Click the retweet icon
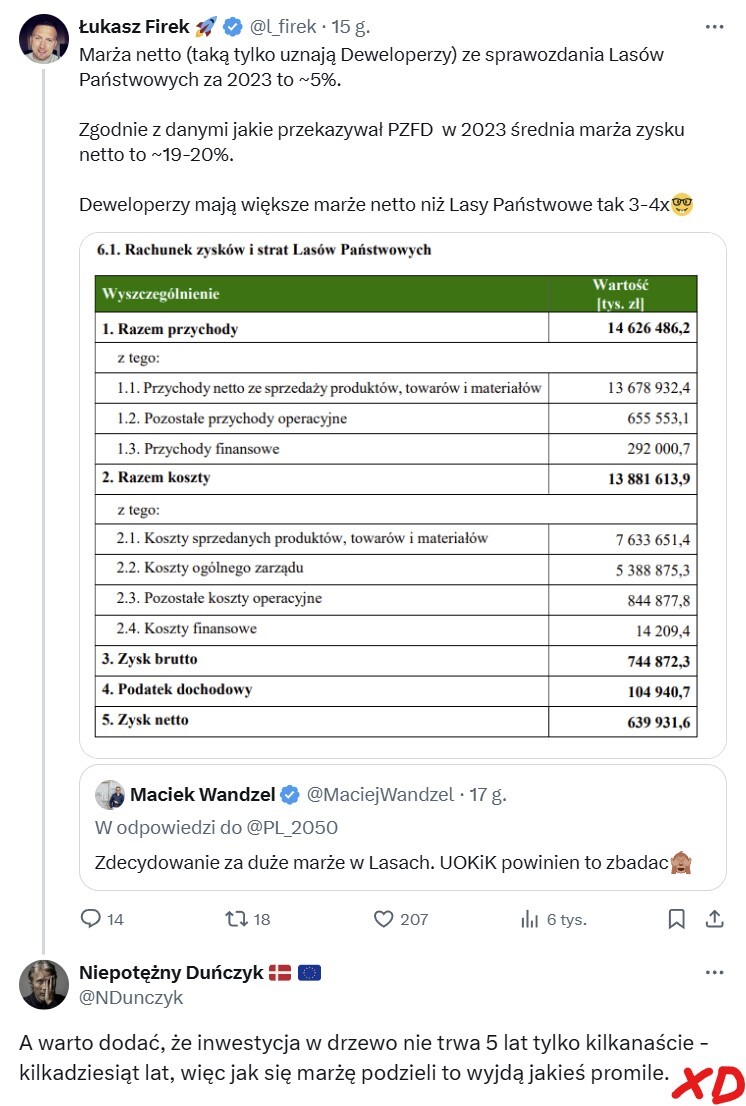The image size is (746, 1106). pos(237,919)
